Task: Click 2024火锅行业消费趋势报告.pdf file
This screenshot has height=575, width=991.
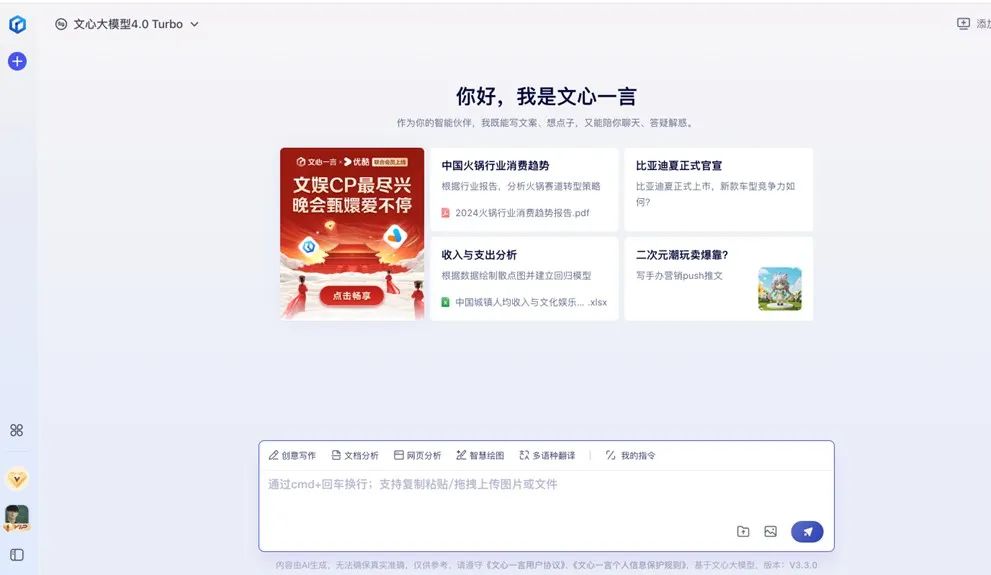Action: (x=522, y=213)
